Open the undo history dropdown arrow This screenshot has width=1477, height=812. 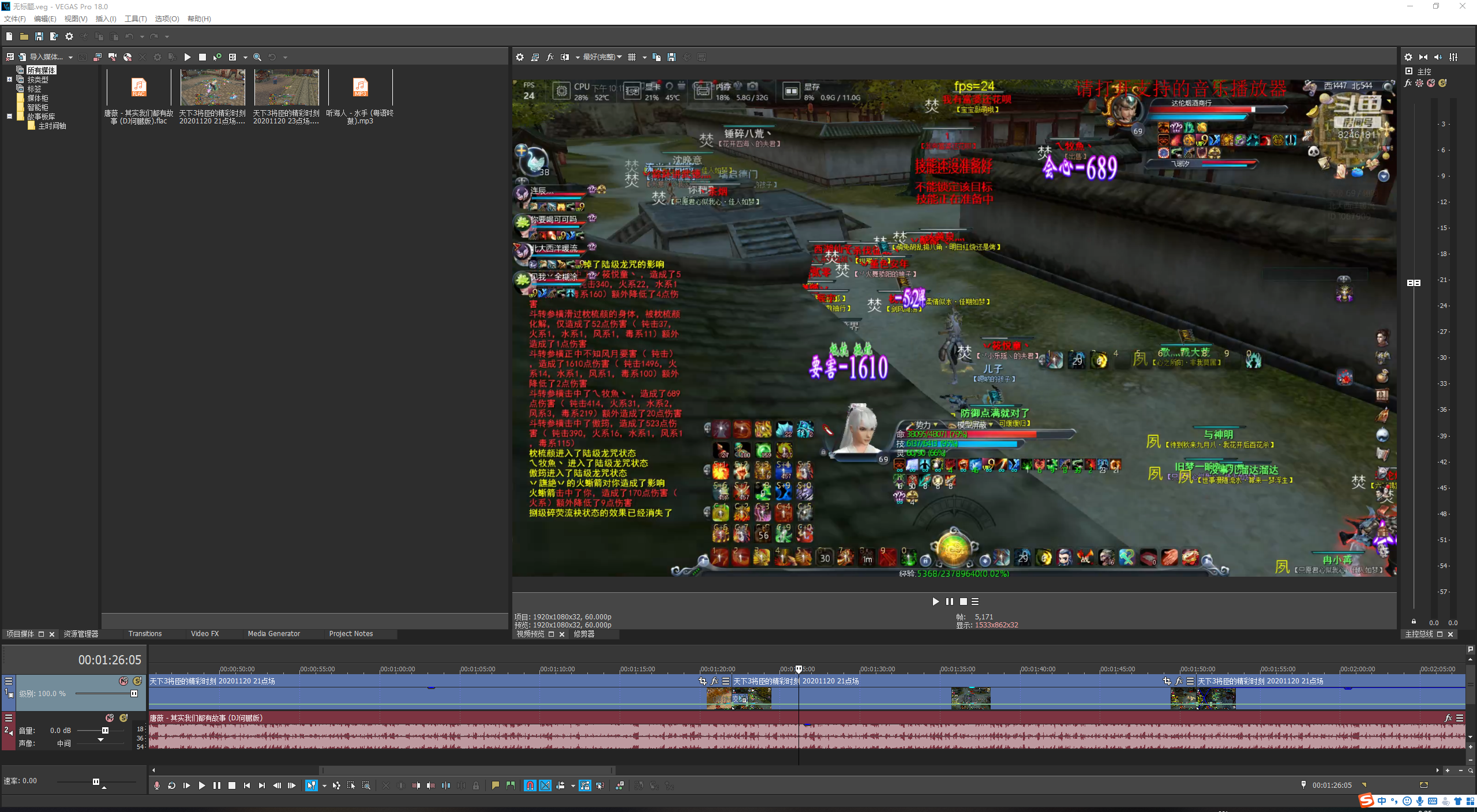[142, 36]
